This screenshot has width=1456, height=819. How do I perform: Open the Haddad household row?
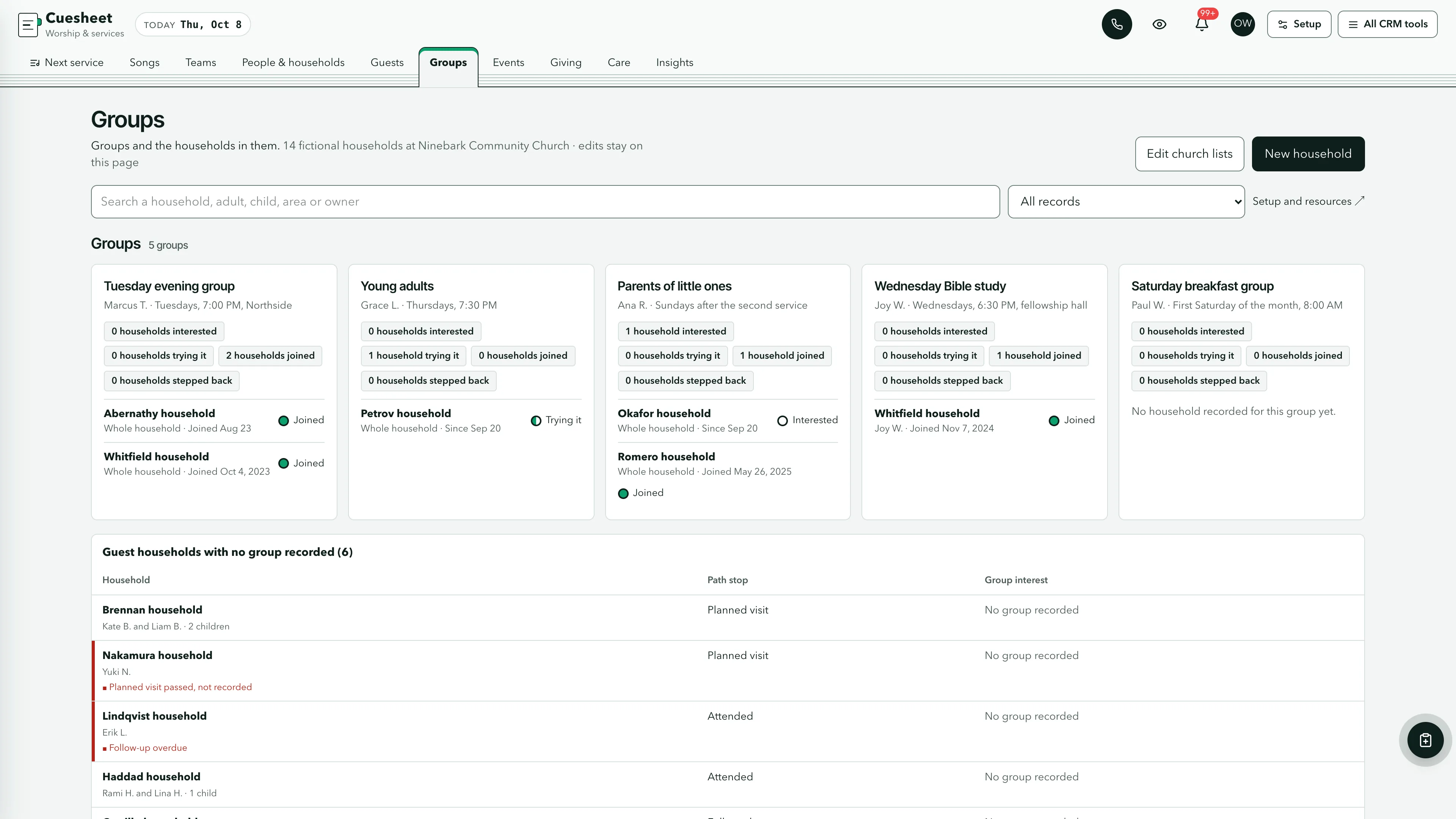coord(728,784)
